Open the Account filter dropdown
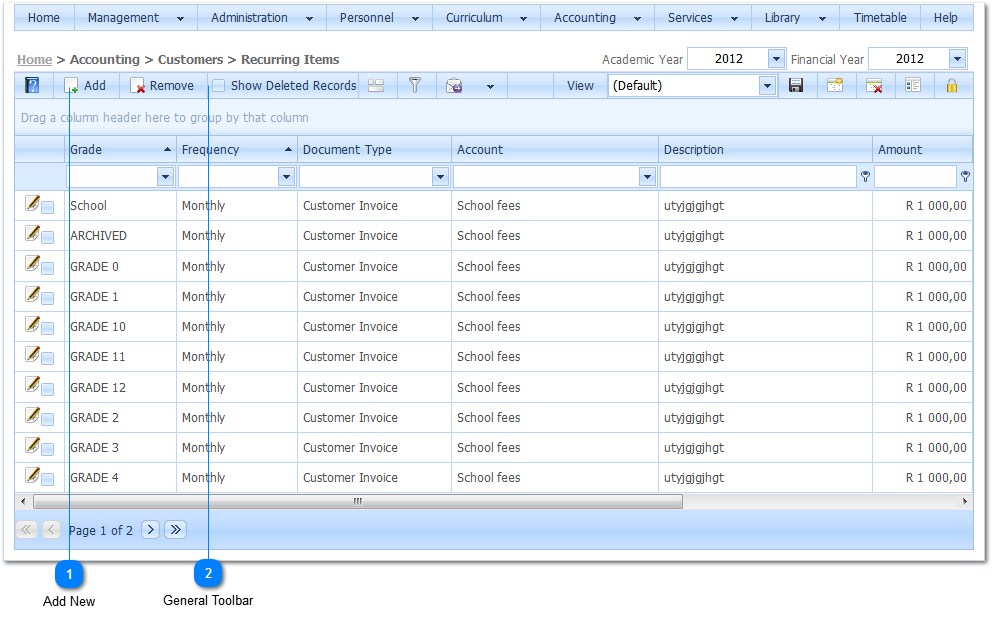This screenshot has height=625, width=993. [x=647, y=177]
